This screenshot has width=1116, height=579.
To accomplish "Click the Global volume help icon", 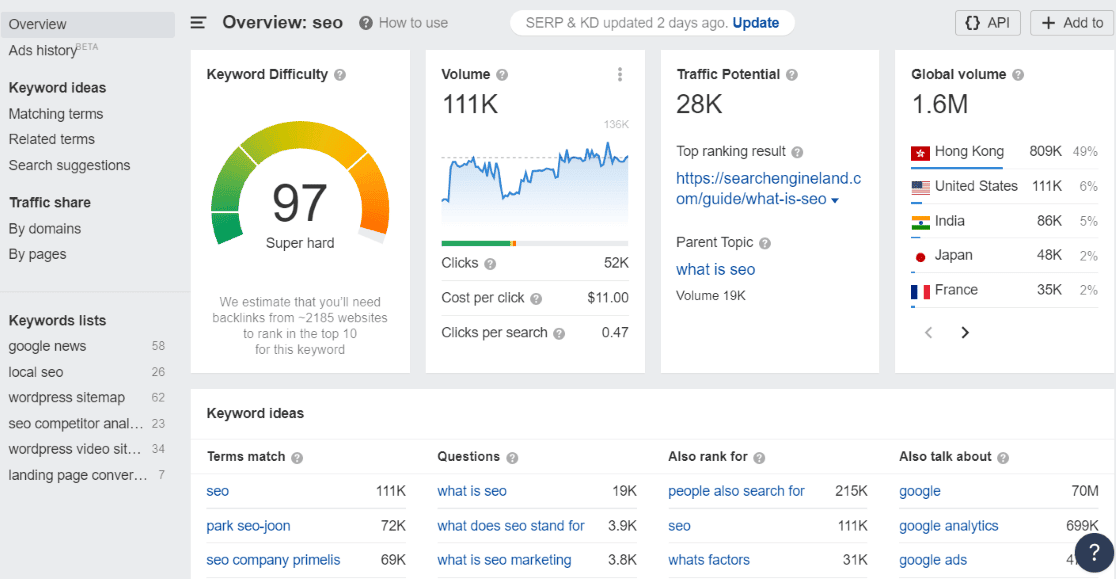I will (x=1016, y=74).
